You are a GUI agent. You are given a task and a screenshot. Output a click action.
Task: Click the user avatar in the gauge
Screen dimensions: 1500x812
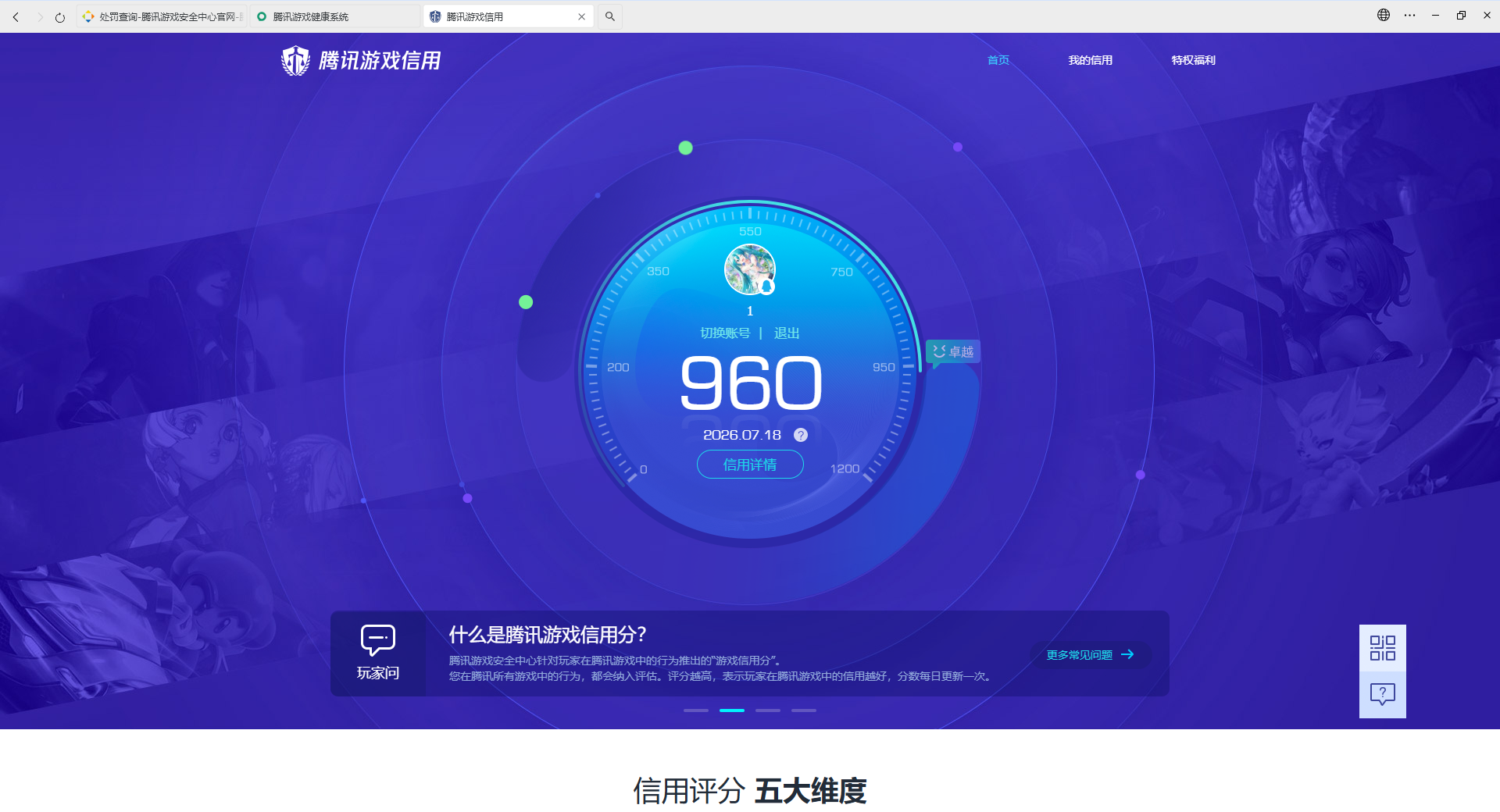point(750,269)
